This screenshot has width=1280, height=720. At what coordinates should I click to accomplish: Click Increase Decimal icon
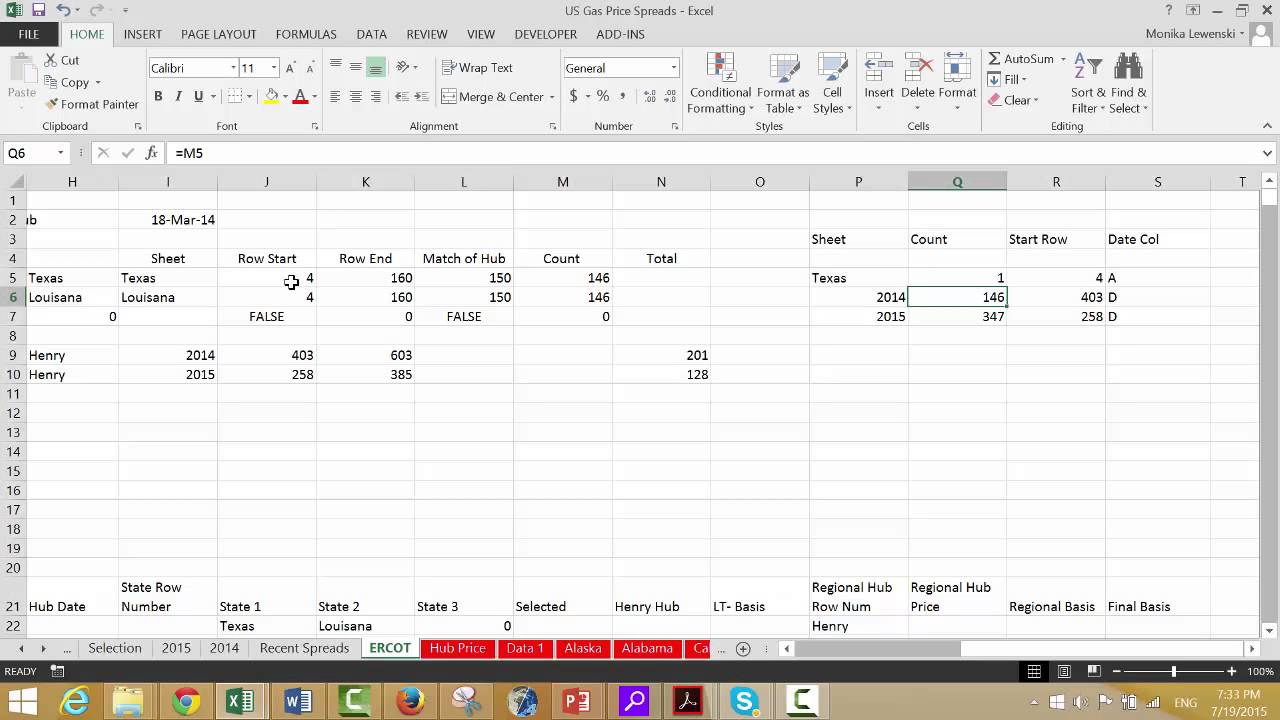(650, 96)
